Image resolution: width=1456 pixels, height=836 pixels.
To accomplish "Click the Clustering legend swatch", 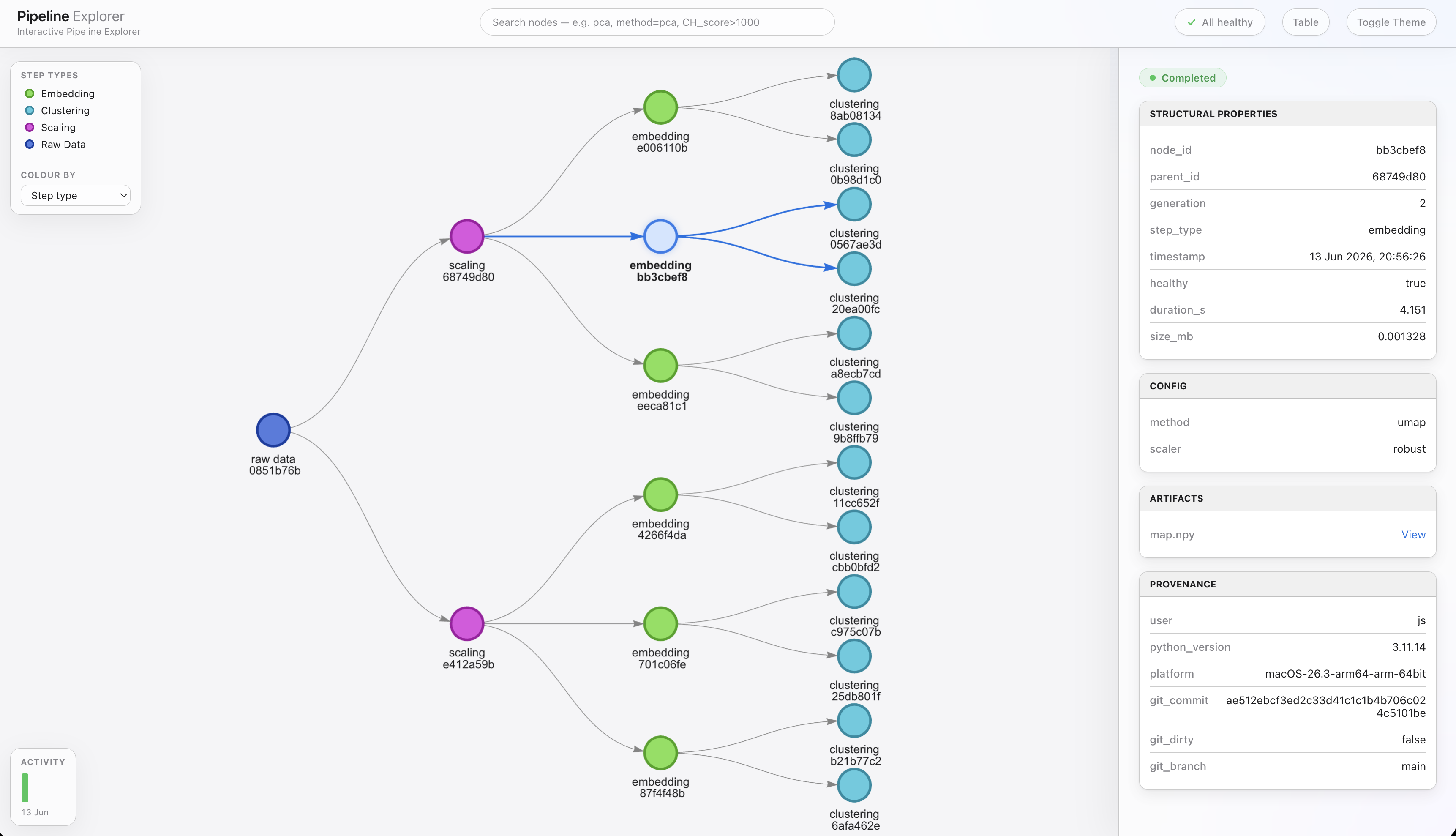I will pos(29,110).
